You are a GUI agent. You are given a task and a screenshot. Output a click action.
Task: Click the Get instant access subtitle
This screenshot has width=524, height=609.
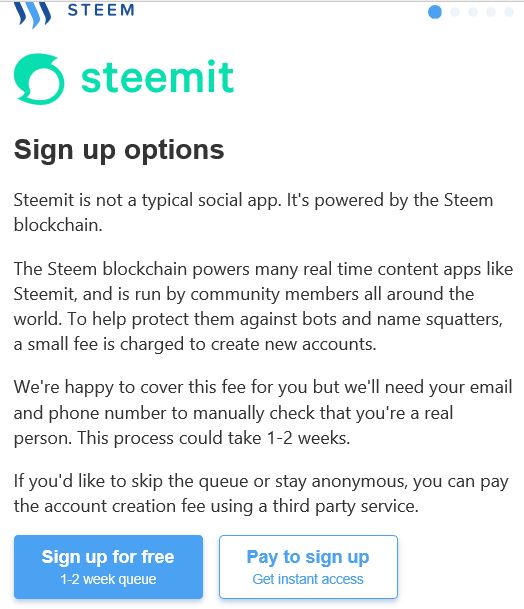[x=308, y=579]
